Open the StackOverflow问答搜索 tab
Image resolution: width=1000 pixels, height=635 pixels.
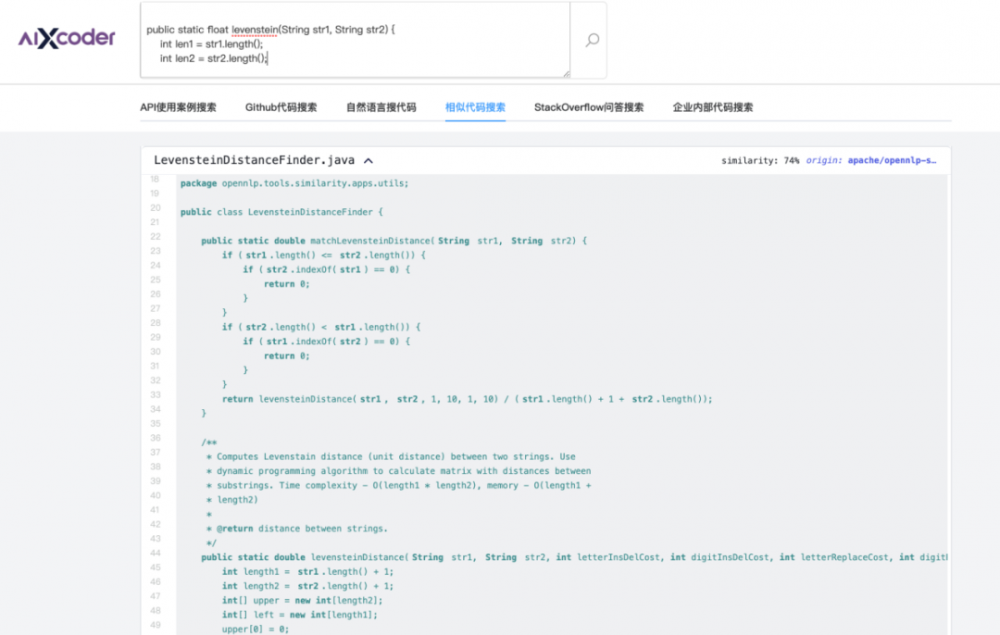click(x=589, y=107)
